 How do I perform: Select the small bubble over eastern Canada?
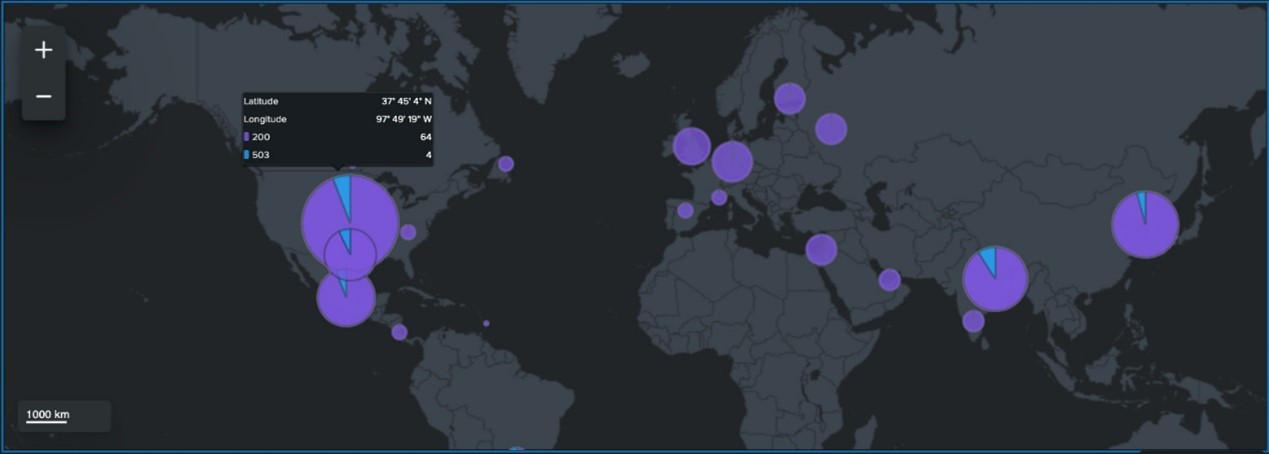click(506, 164)
